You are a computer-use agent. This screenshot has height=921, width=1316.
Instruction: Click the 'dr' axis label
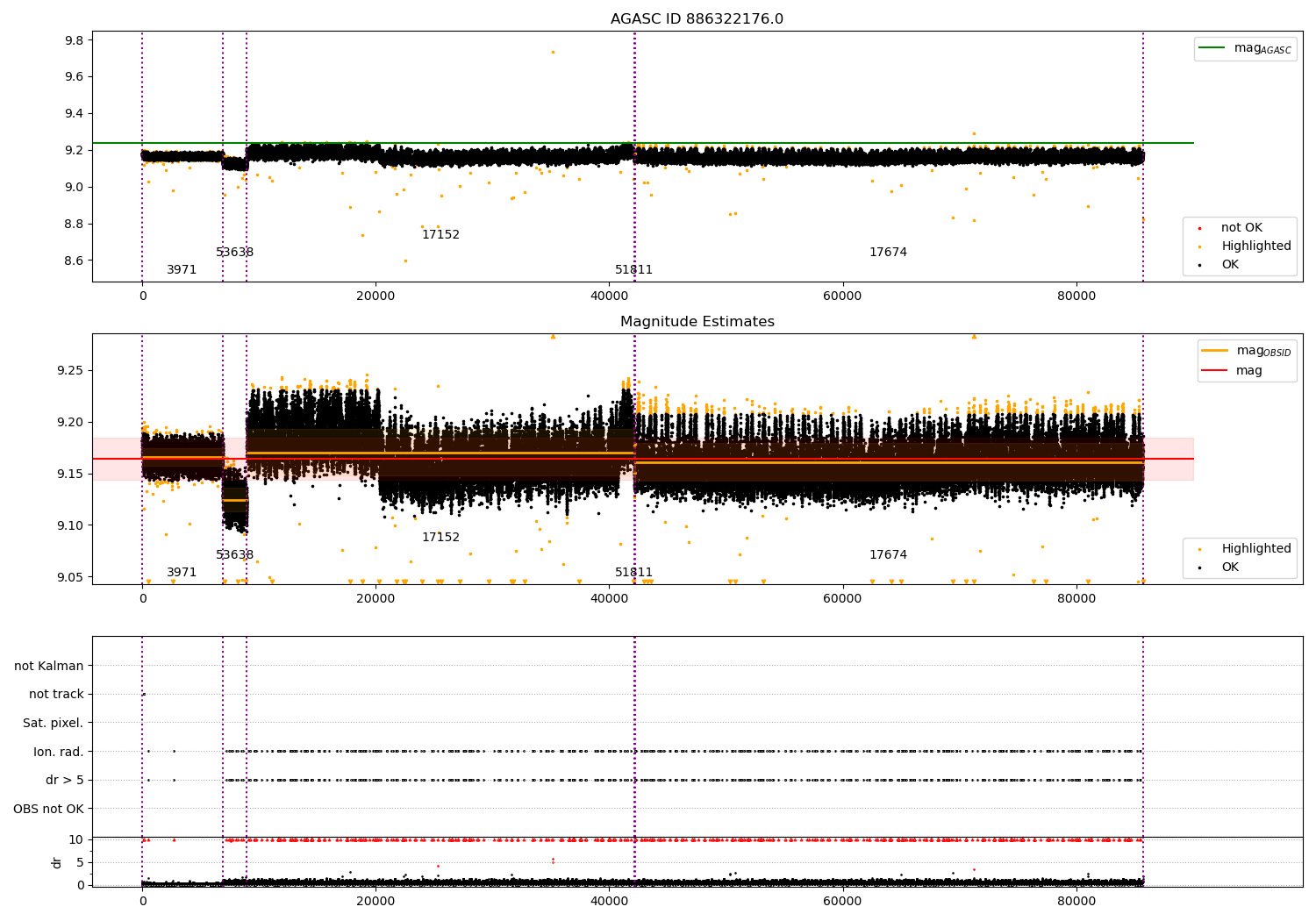tap(57, 862)
